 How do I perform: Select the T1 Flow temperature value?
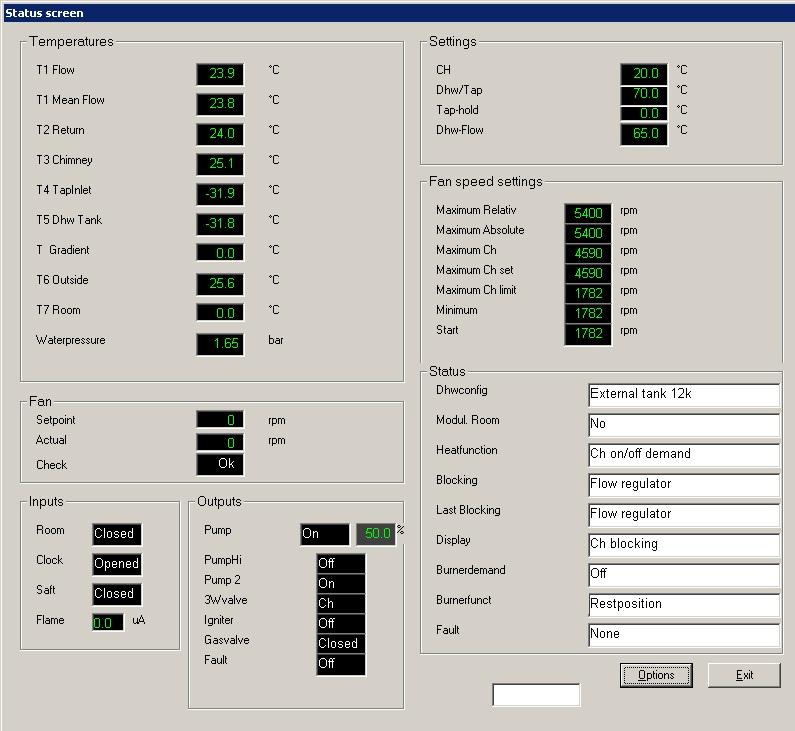pos(220,74)
